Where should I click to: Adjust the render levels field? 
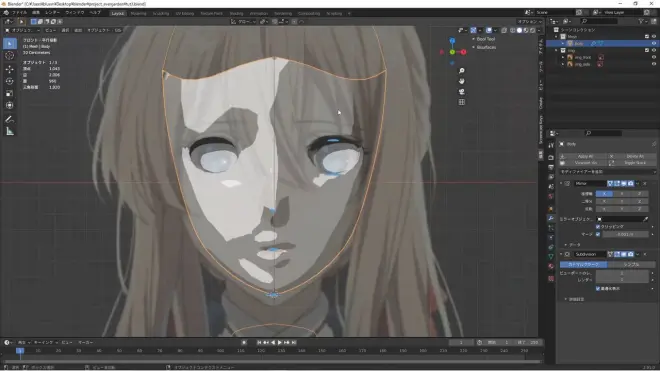[x=622, y=280]
